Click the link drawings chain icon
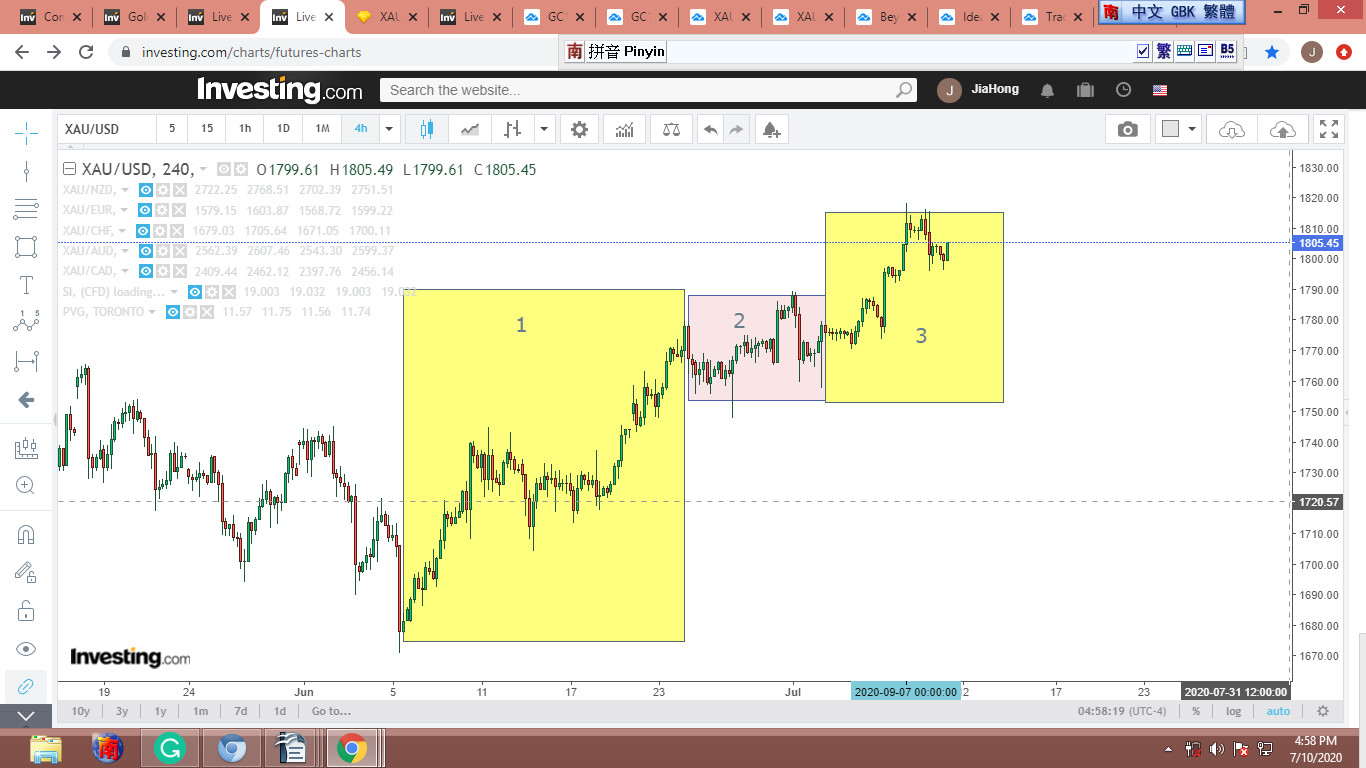Screen dimensions: 1366x768 (26, 686)
